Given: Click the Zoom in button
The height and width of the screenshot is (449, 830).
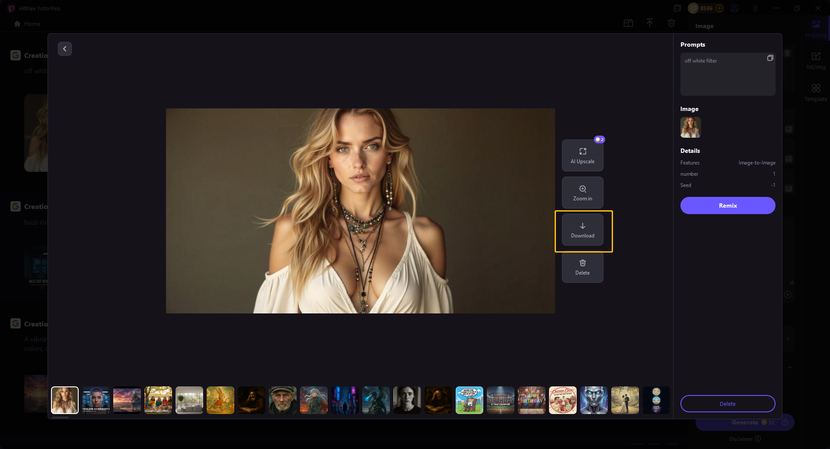Looking at the screenshot, I should (x=582, y=192).
